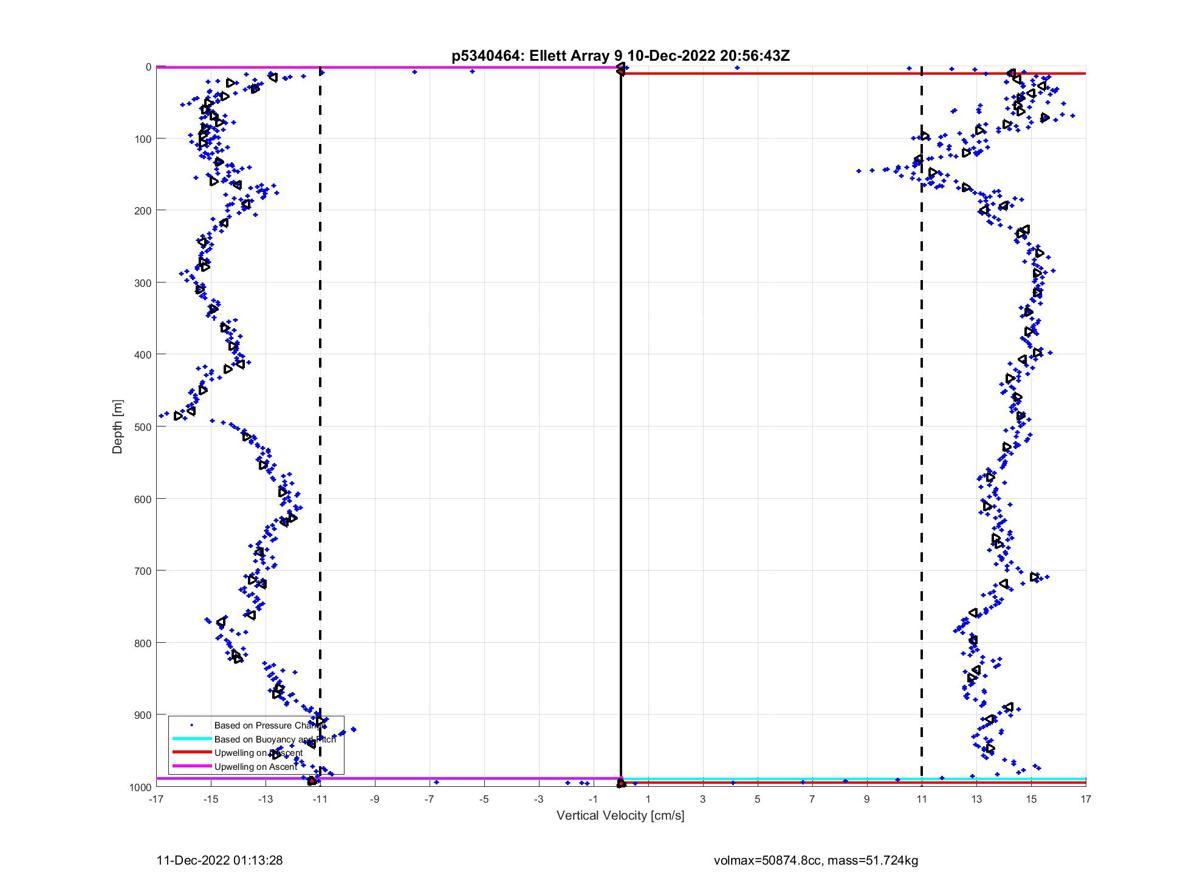This screenshot has height=885, width=1200.
Task: Click the depth tick label 200
Action: pos(142,211)
